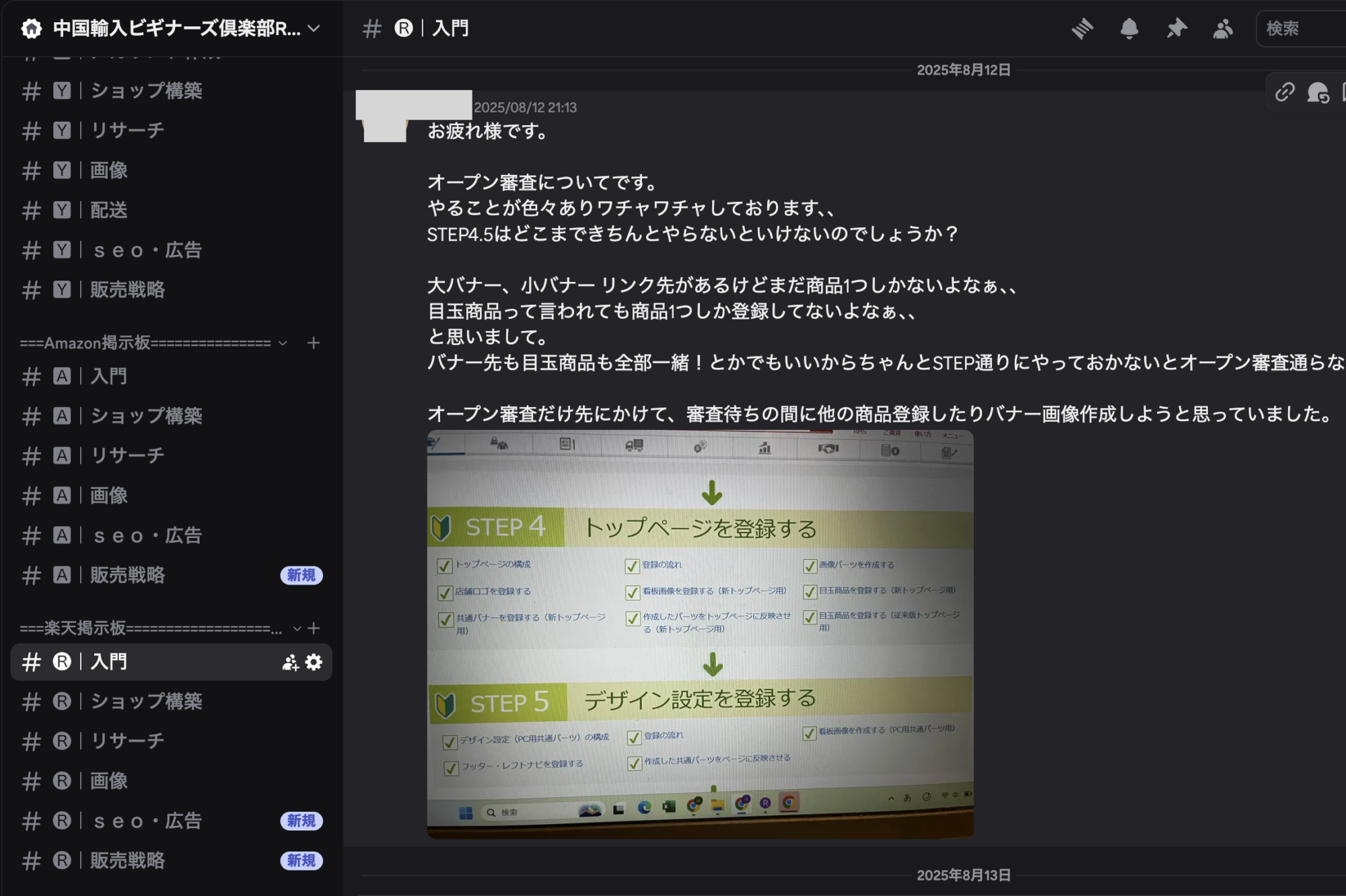Screen dimensions: 1346x896
Task: Open the Y 販売戦略 channel
Action: [x=171, y=290]
